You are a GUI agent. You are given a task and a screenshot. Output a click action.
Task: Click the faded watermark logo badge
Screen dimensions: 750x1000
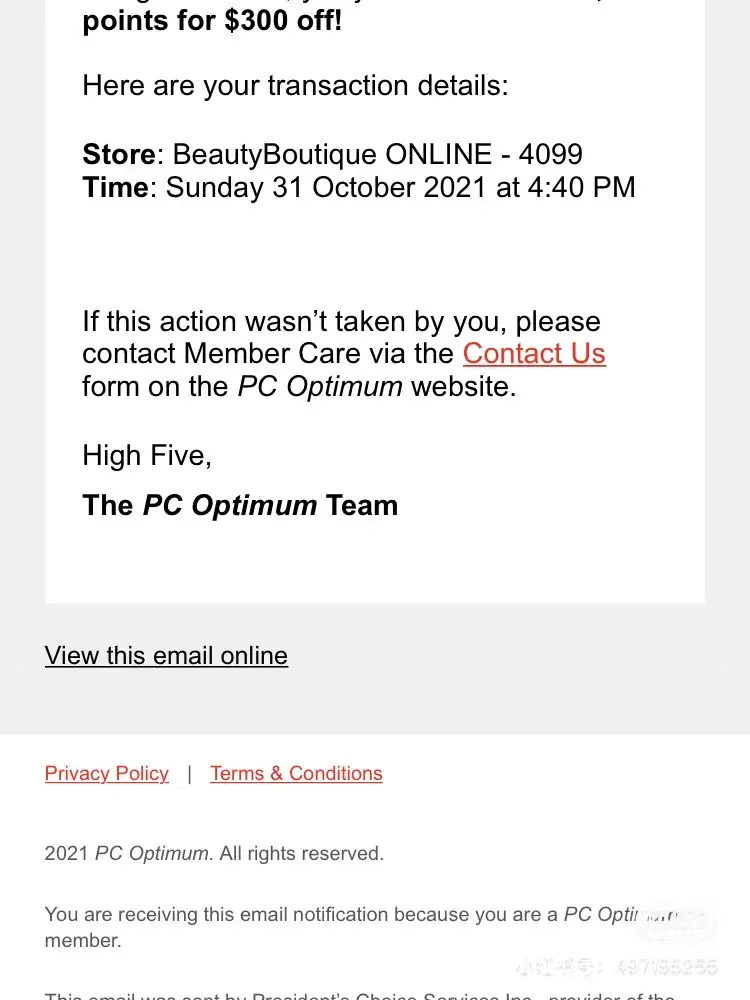(x=677, y=919)
